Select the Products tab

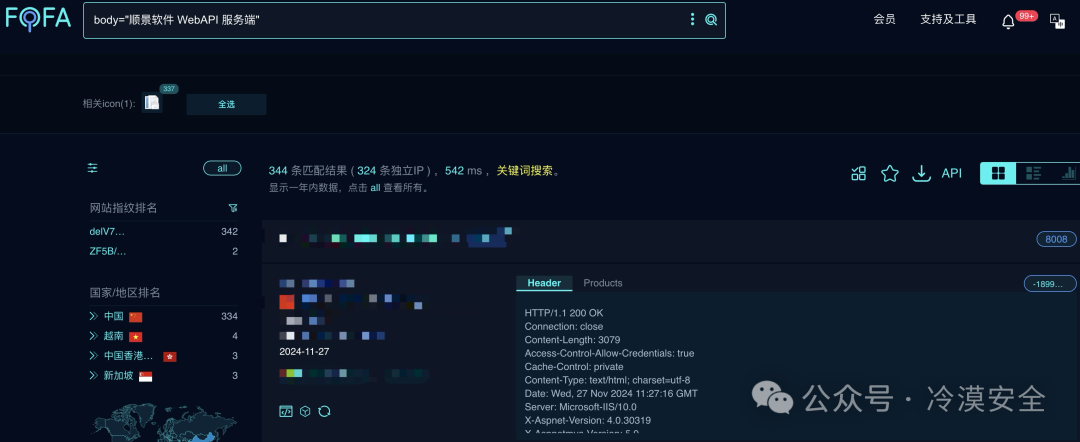pos(603,283)
